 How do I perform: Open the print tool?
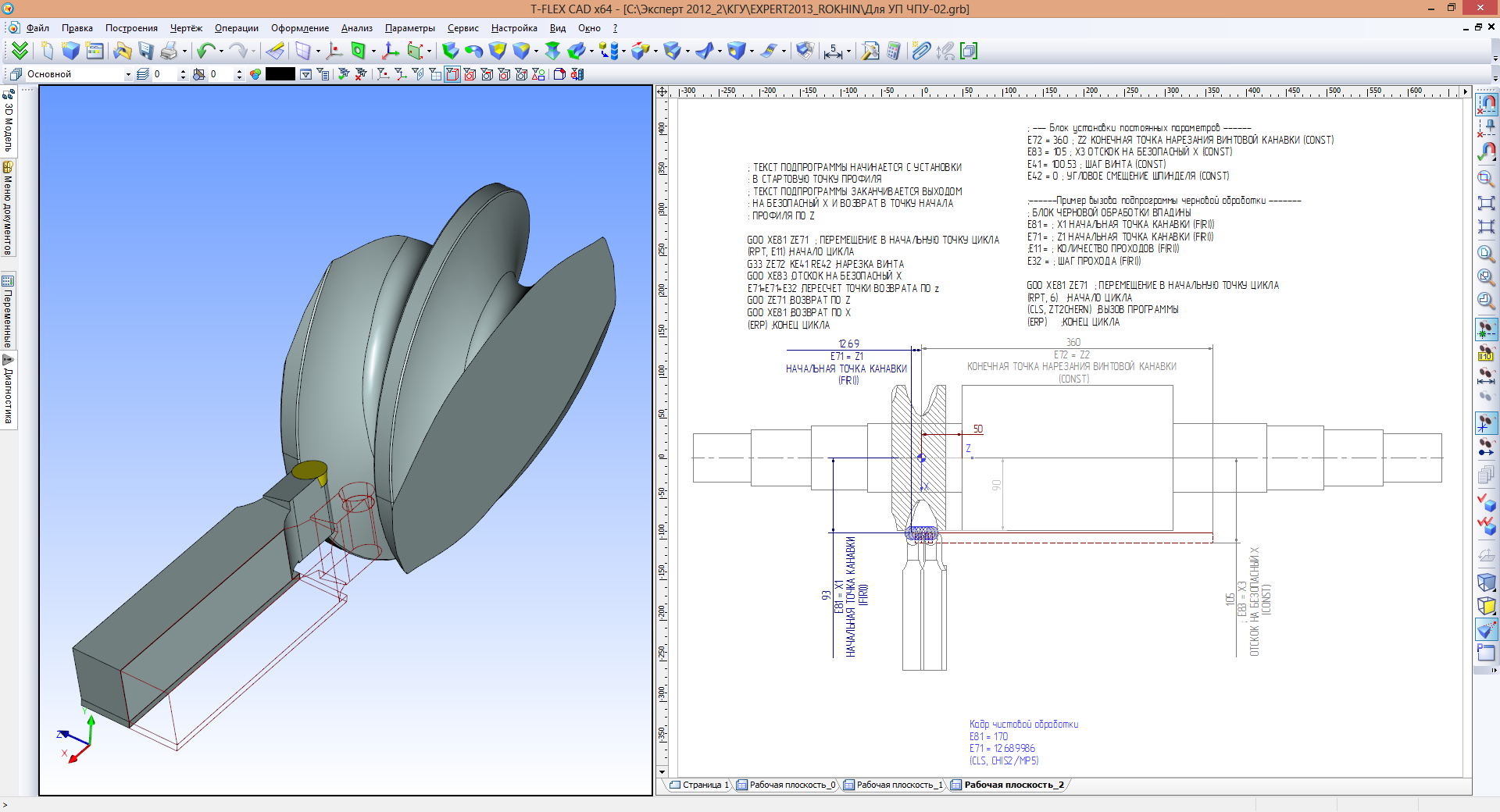pyautogui.click(x=170, y=52)
